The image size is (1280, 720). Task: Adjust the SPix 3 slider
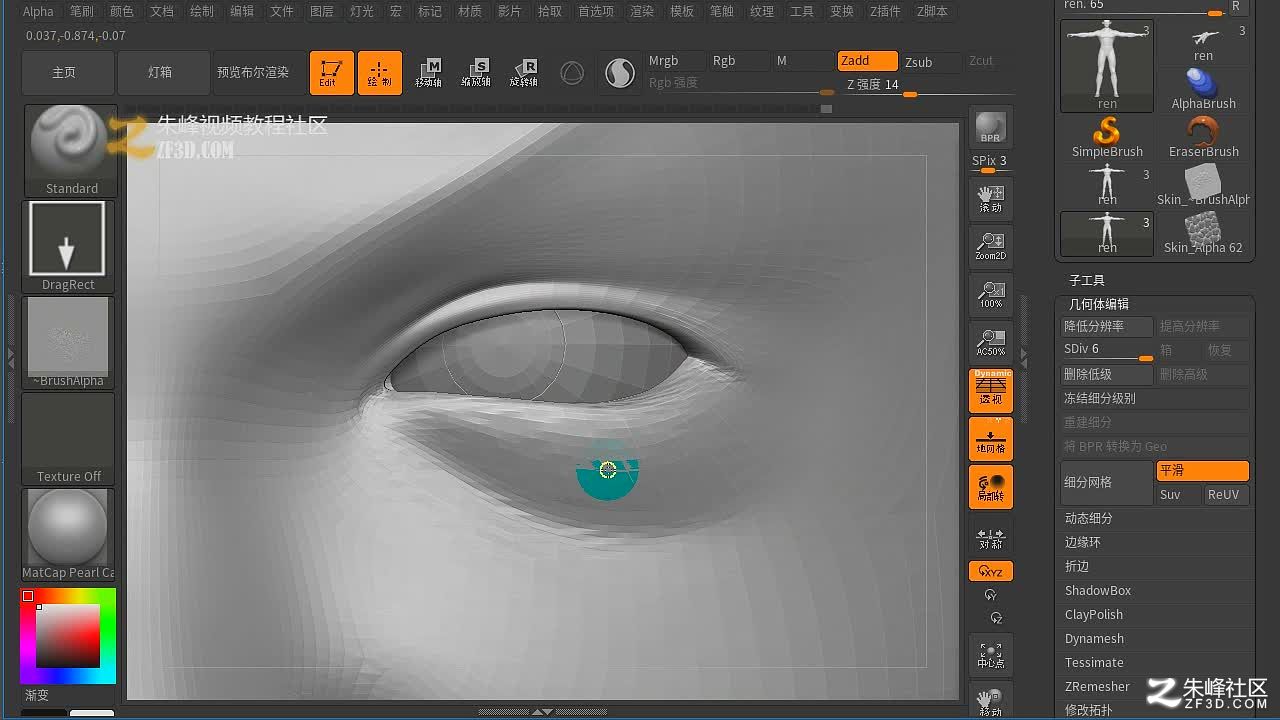[990, 162]
